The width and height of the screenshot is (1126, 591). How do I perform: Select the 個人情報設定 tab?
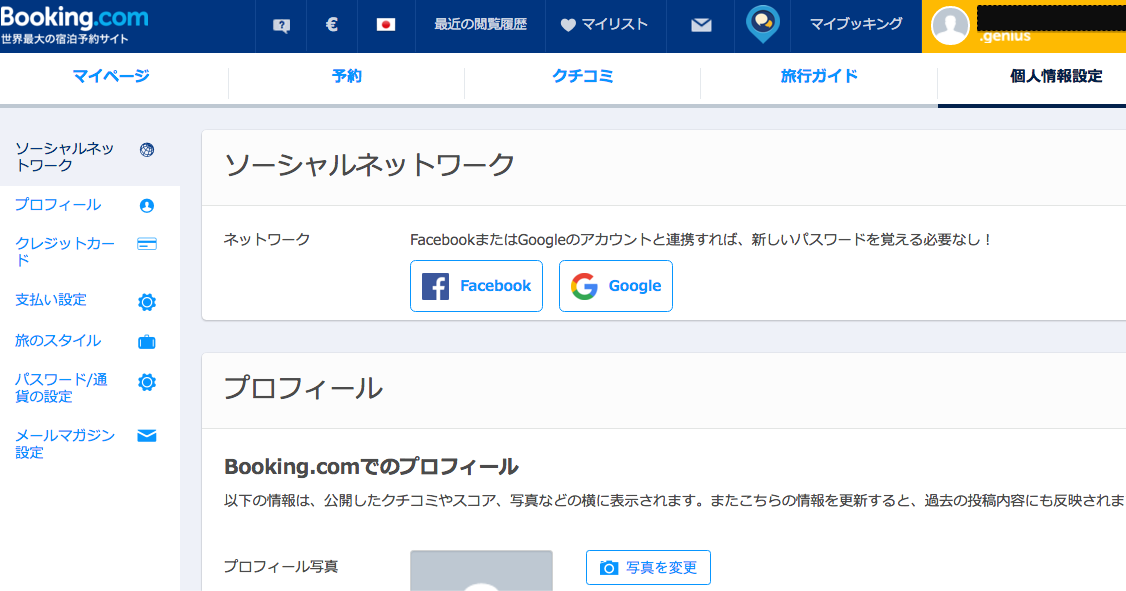tap(1056, 75)
